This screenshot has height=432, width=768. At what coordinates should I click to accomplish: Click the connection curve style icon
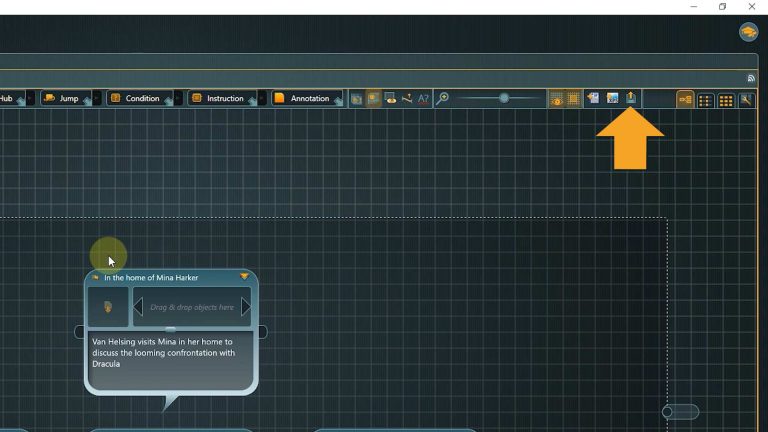pyautogui.click(x=407, y=99)
